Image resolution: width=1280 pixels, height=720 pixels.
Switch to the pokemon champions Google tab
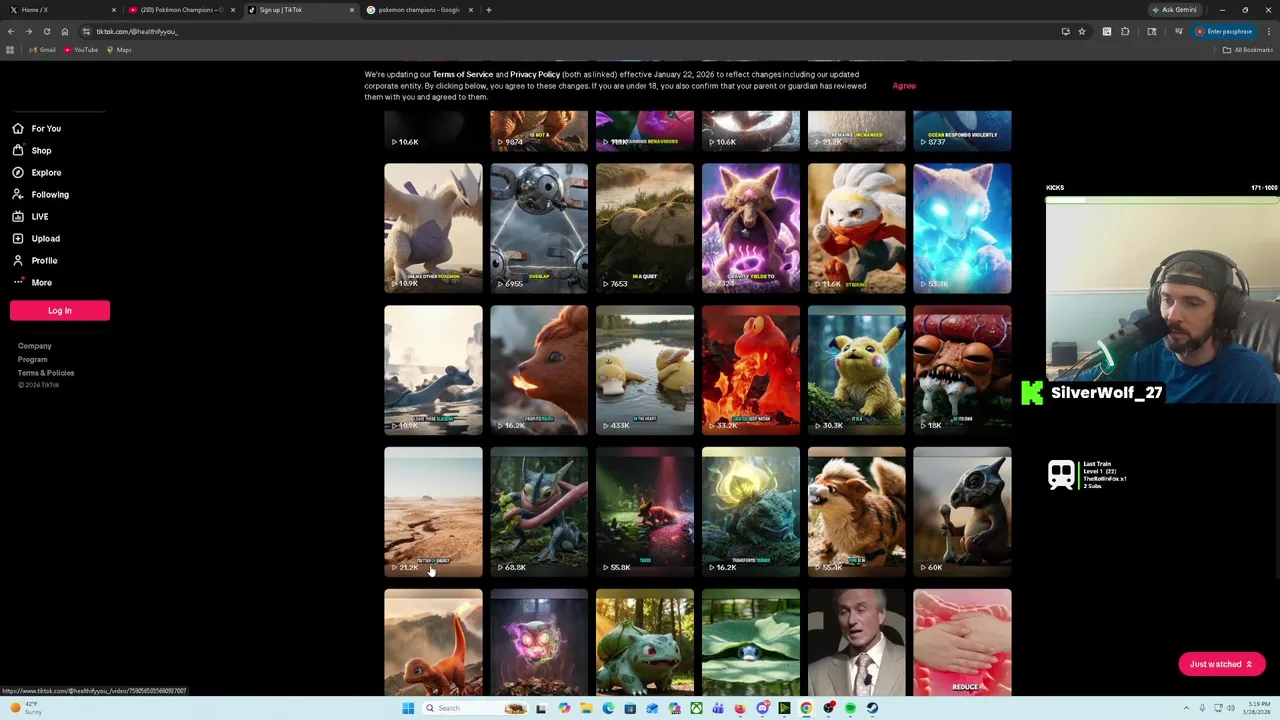(x=418, y=10)
